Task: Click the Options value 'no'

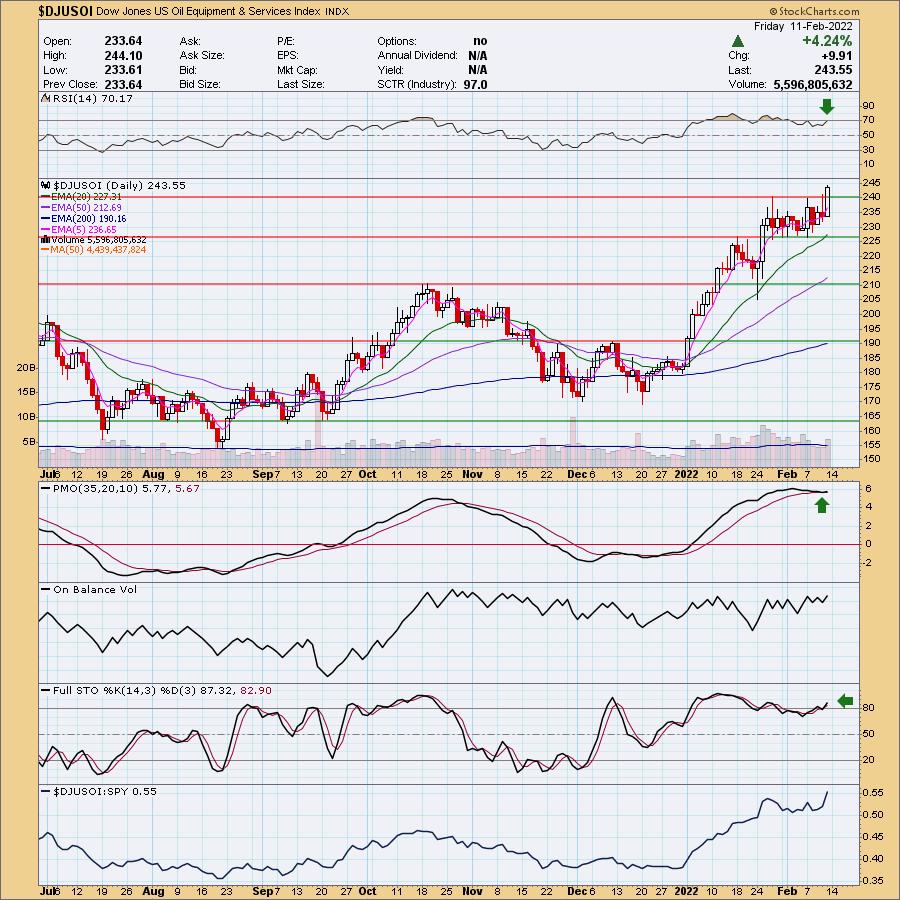Action: (480, 41)
